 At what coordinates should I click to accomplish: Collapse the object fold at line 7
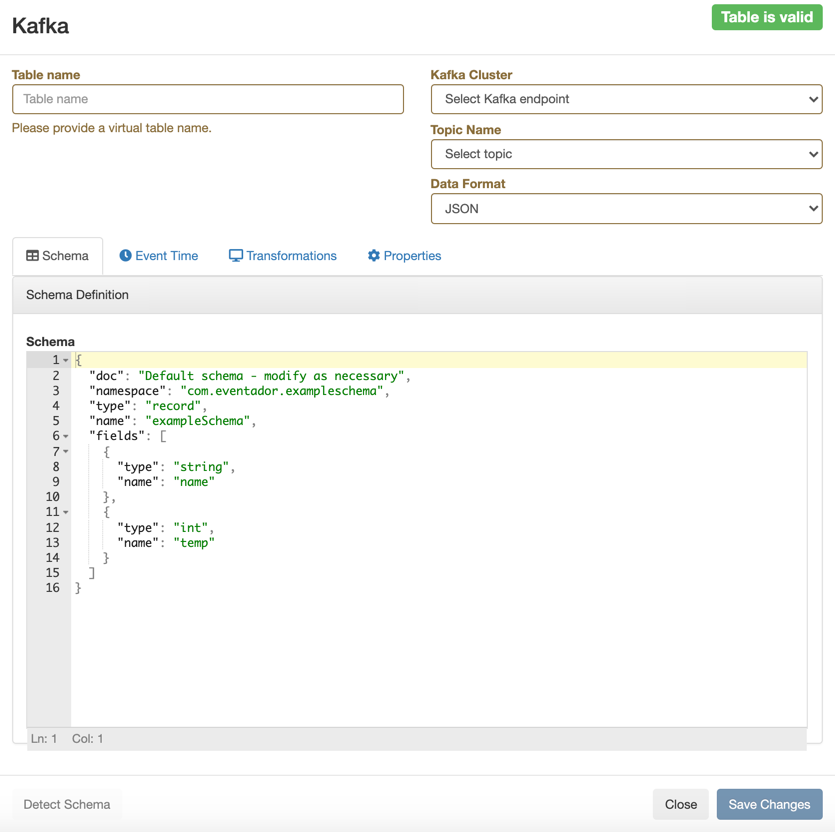point(66,452)
